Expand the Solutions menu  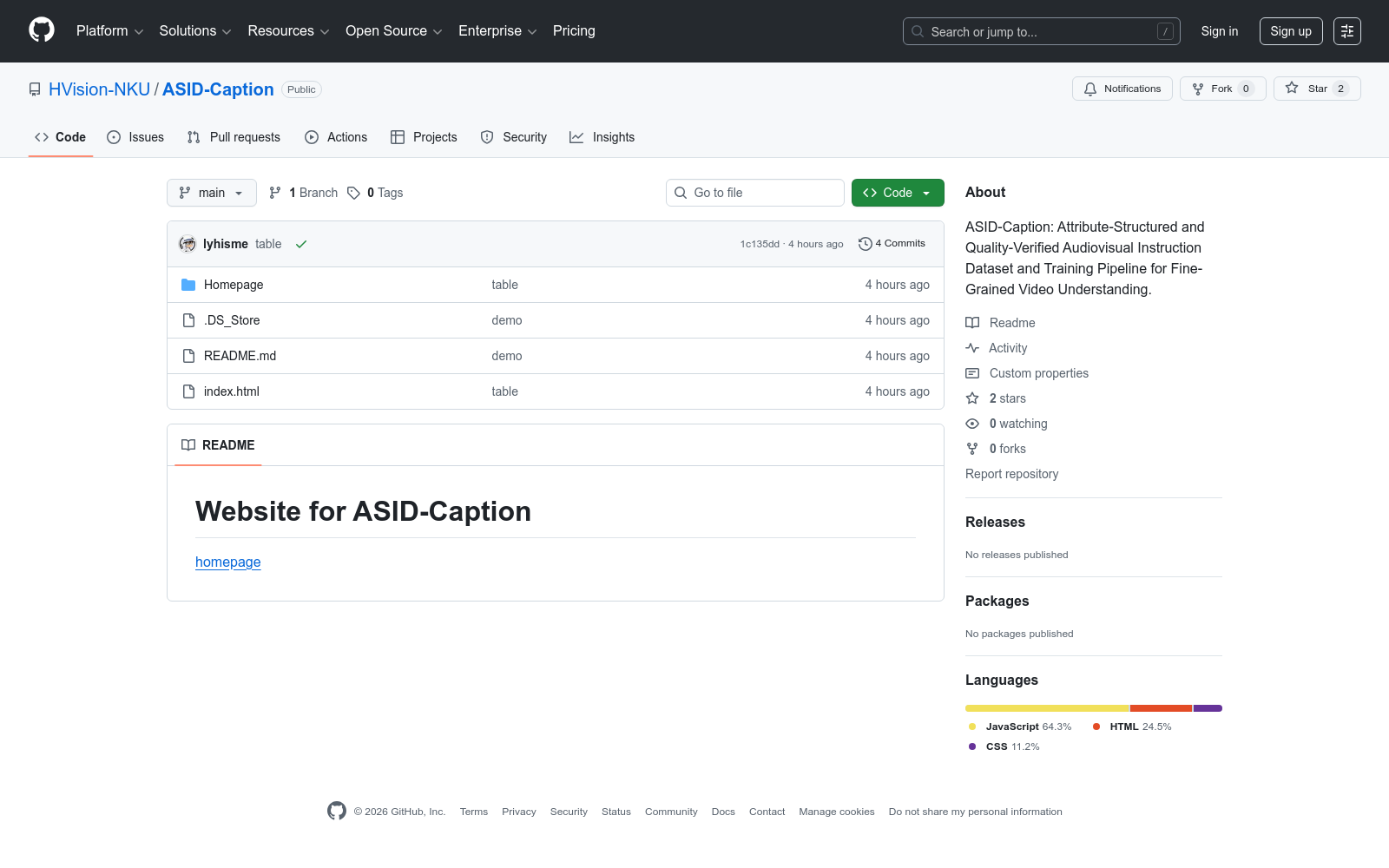point(195,31)
